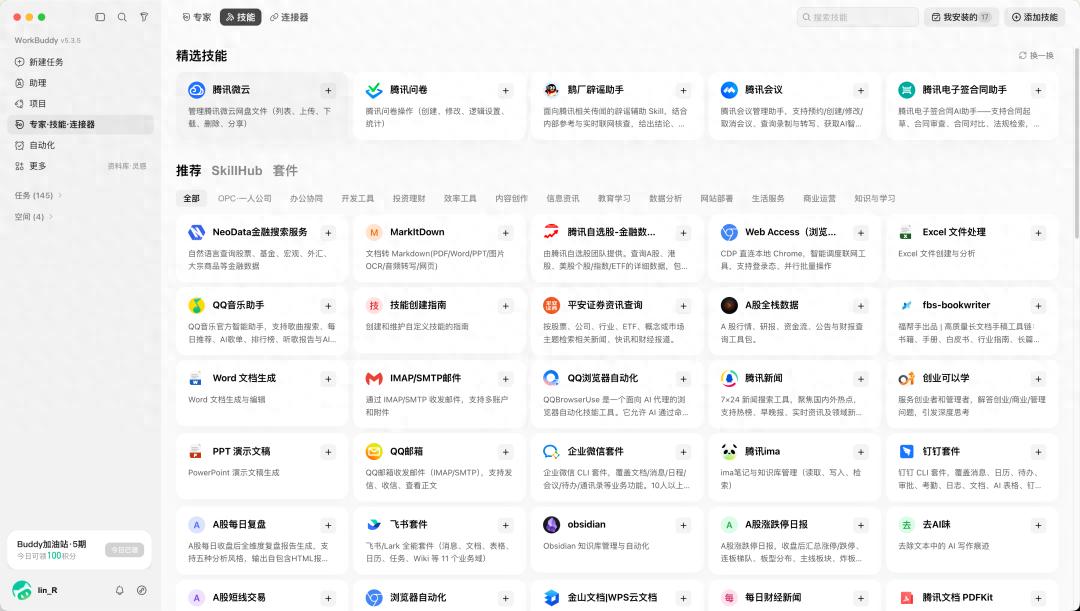Add the A股每日复盘 skill with plus icon
1080x611 pixels.
click(328, 525)
